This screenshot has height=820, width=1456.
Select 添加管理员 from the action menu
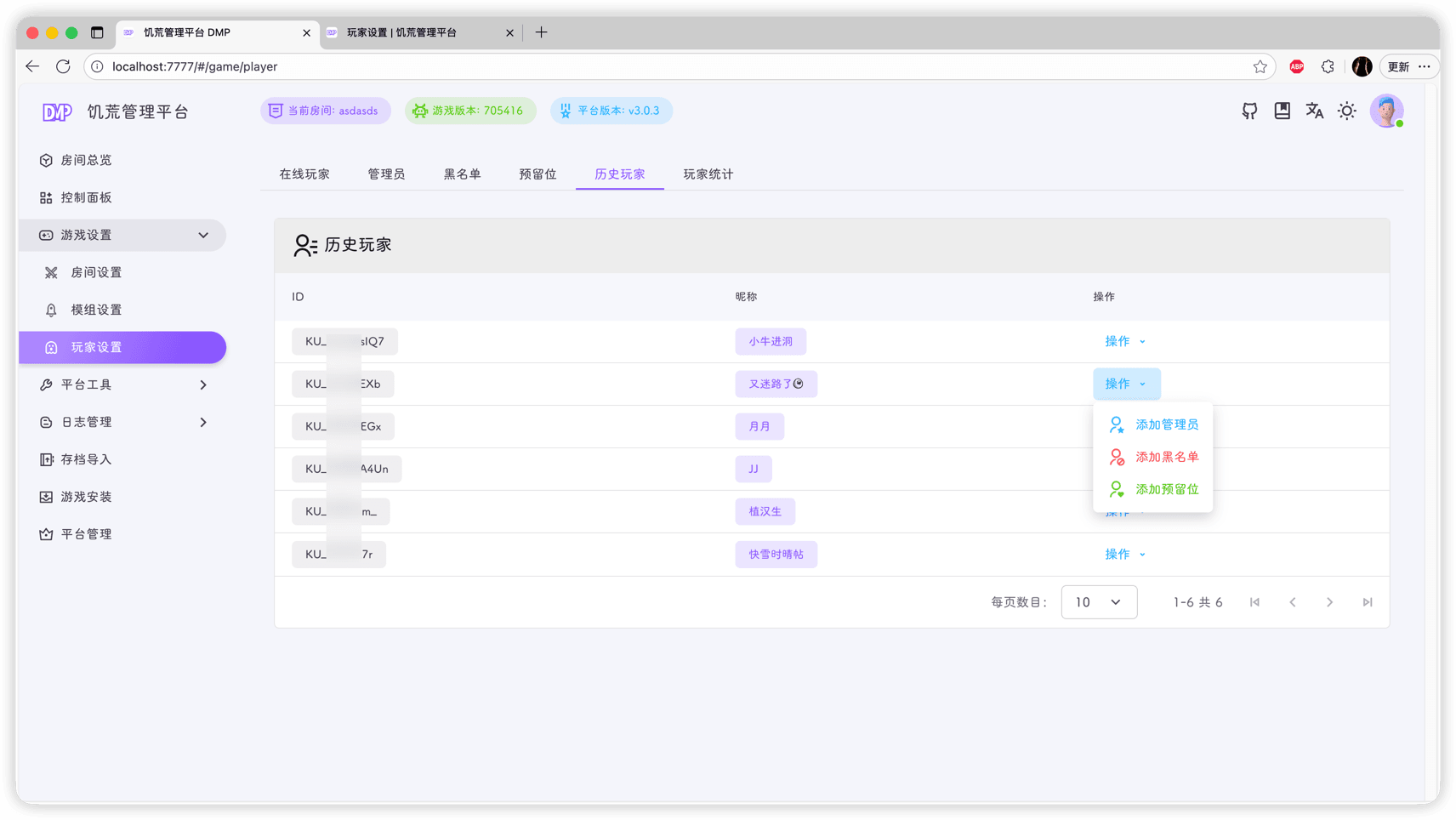tap(1168, 424)
